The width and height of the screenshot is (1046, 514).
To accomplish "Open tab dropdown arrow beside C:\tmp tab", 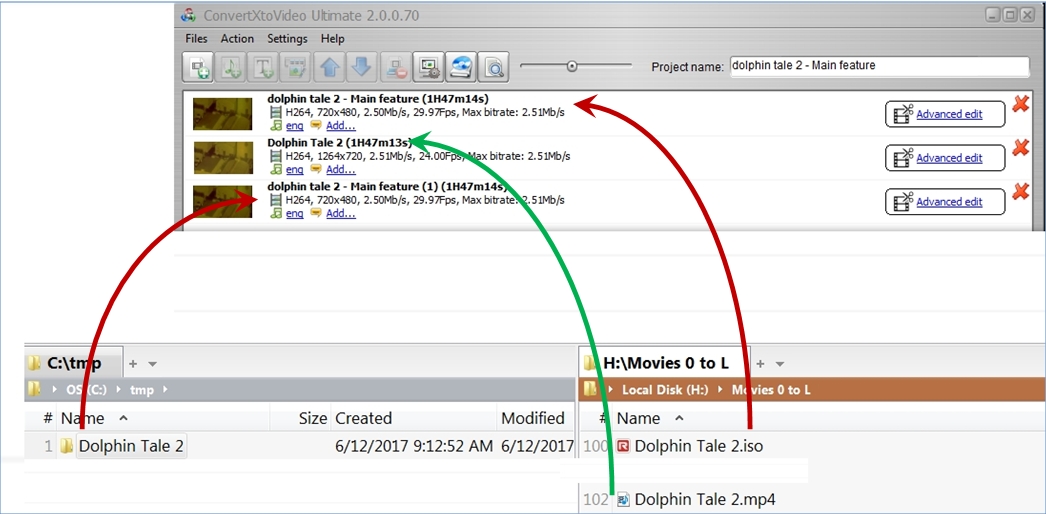I will [x=152, y=364].
